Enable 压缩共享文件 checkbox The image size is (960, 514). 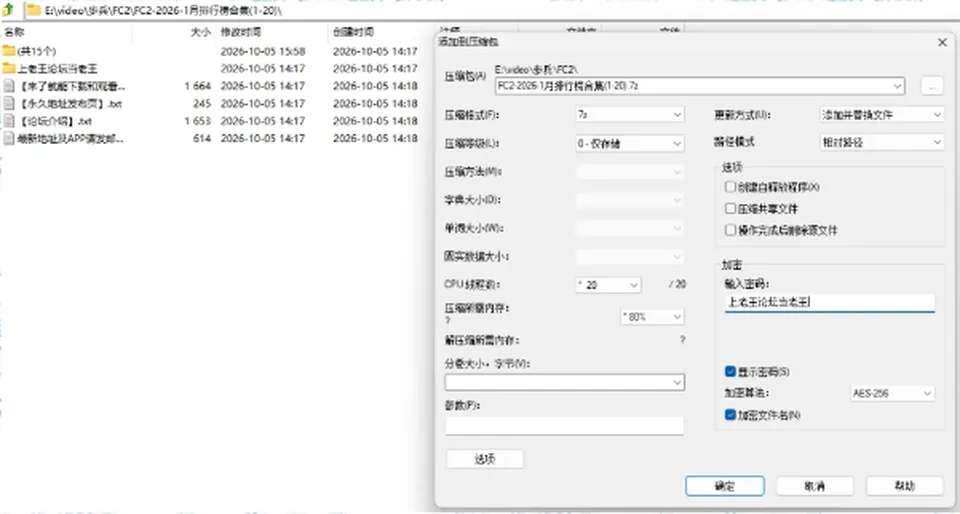[x=730, y=209]
